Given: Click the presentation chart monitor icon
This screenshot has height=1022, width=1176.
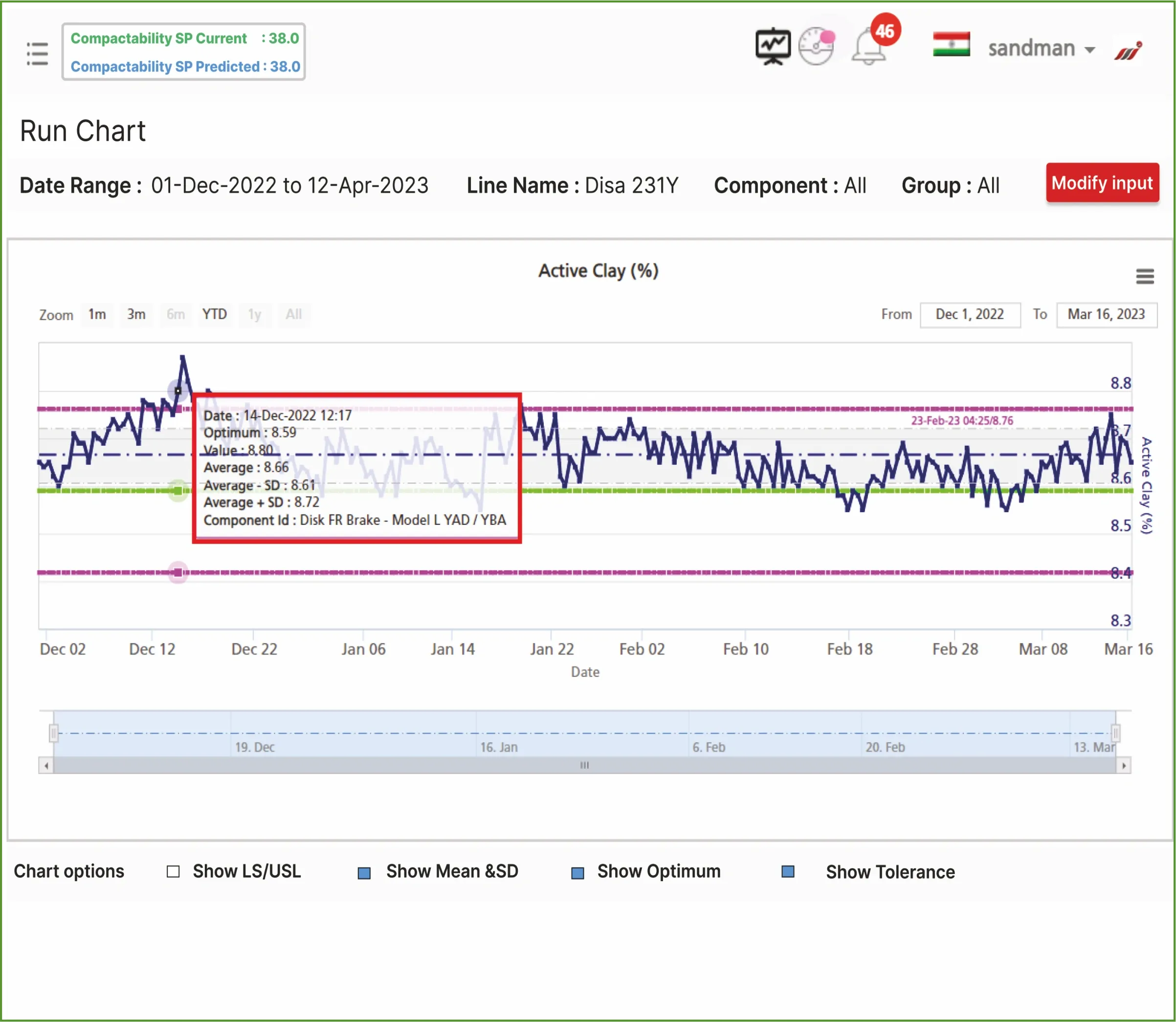Looking at the screenshot, I should [773, 46].
